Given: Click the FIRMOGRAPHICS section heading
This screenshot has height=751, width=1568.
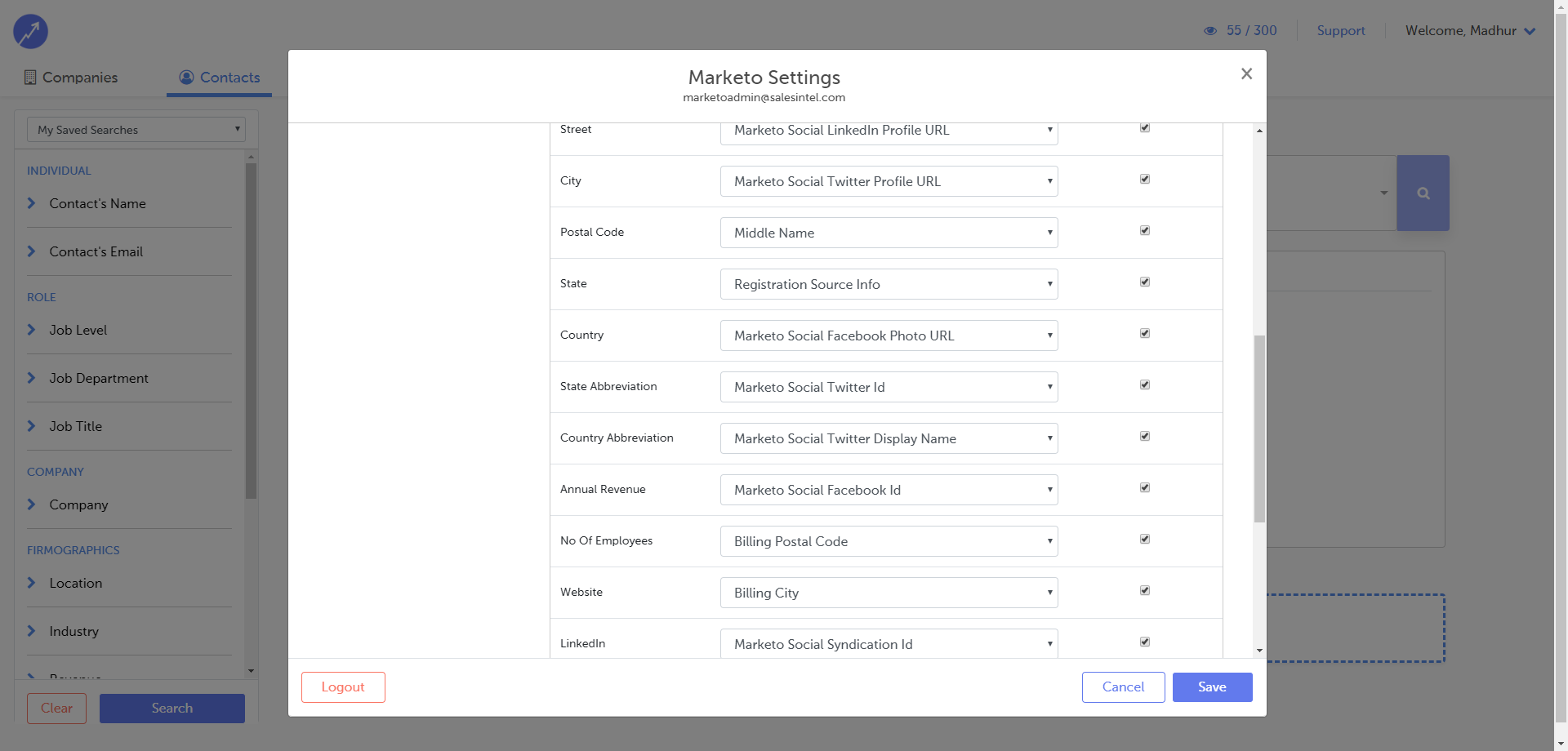Looking at the screenshot, I should 73,551.
